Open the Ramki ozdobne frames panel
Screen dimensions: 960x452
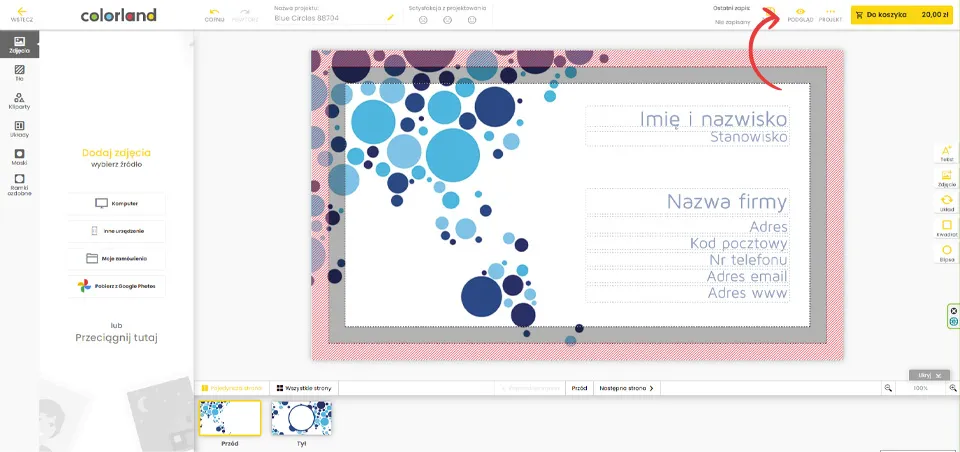click(x=19, y=184)
